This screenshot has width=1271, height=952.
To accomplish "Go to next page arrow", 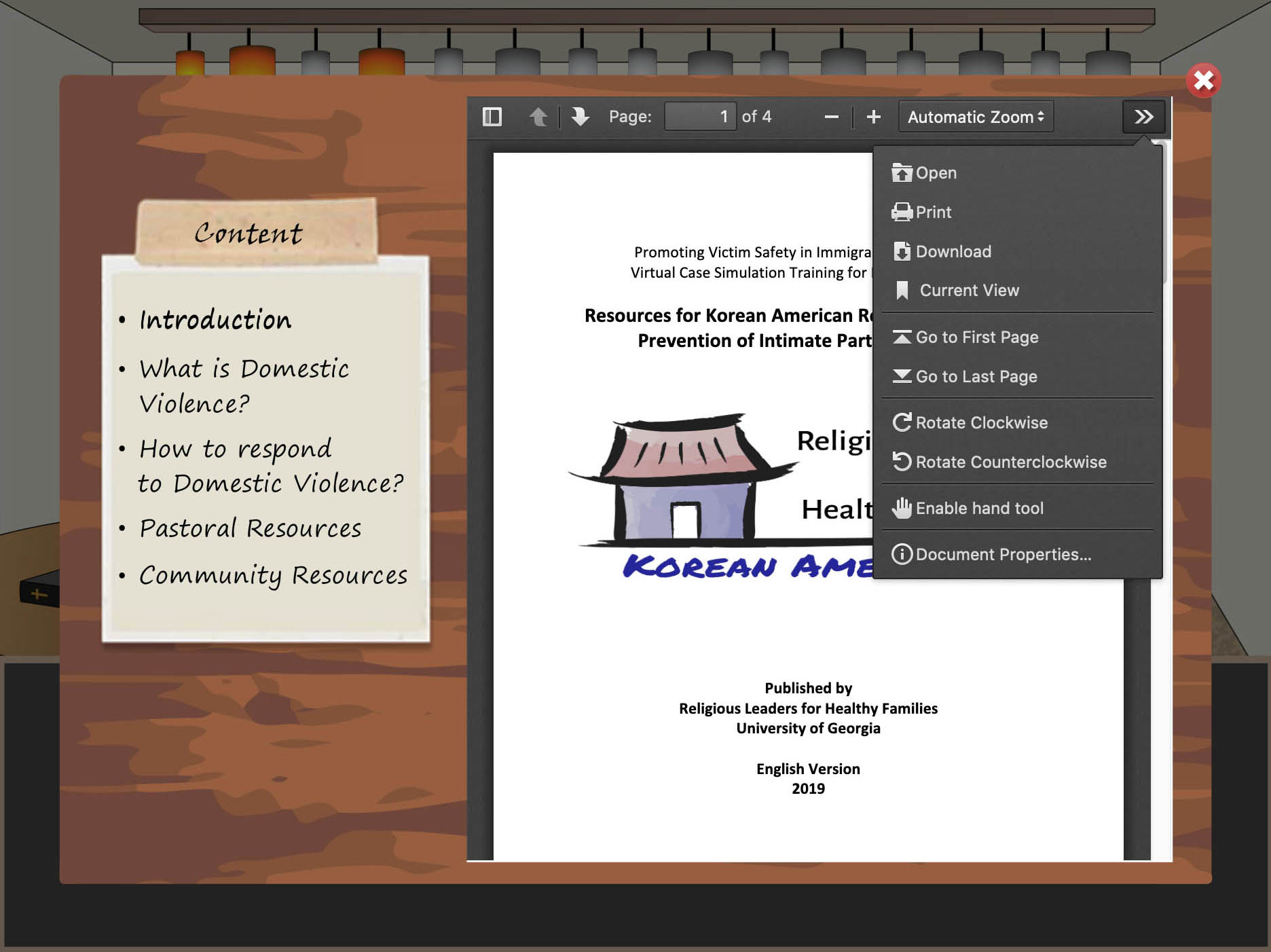I will click(x=580, y=117).
